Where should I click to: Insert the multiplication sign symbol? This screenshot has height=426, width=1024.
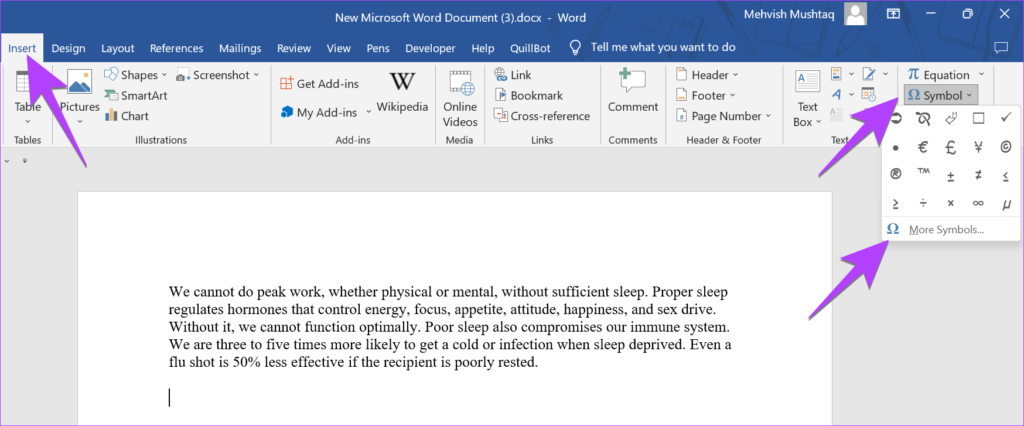(x=951, y=203)
